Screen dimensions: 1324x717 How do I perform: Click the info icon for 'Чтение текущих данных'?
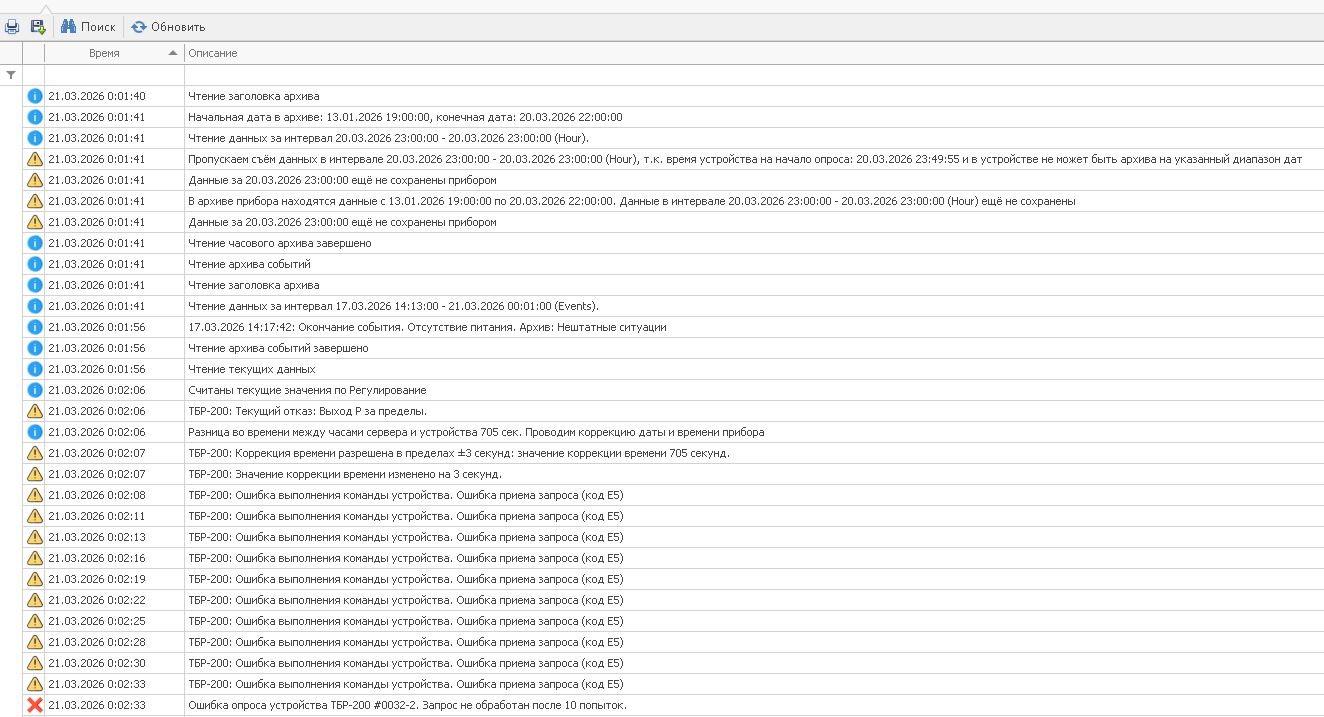click(x=35, y=369)
